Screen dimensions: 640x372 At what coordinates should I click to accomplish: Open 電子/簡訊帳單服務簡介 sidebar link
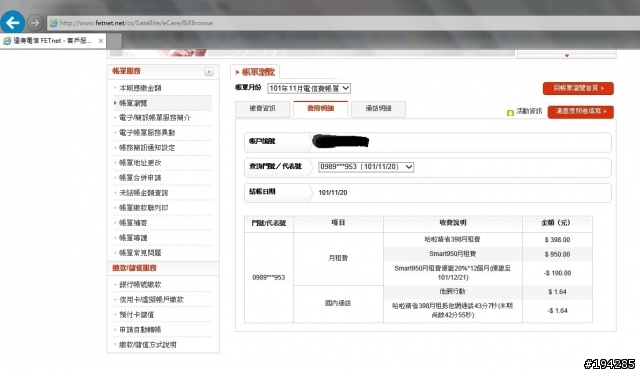pos(155,118)
